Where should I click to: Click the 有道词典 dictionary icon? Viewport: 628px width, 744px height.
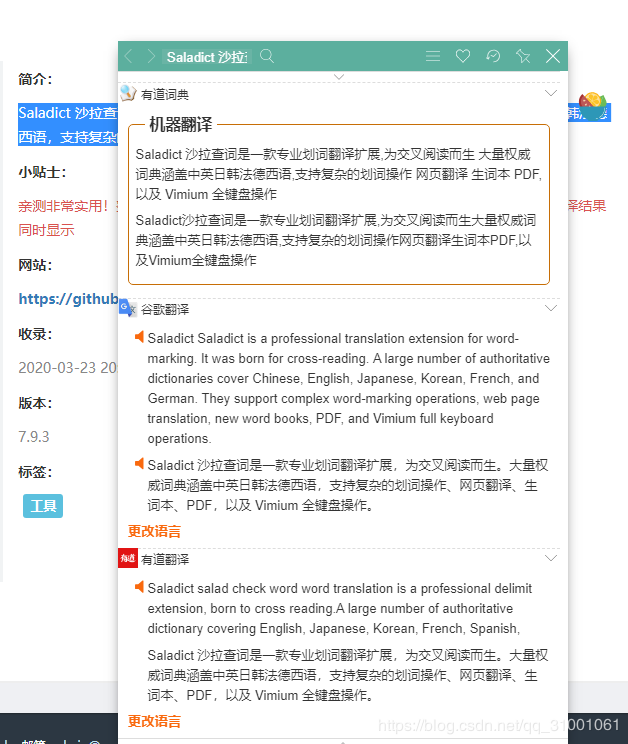click(128, 93)
